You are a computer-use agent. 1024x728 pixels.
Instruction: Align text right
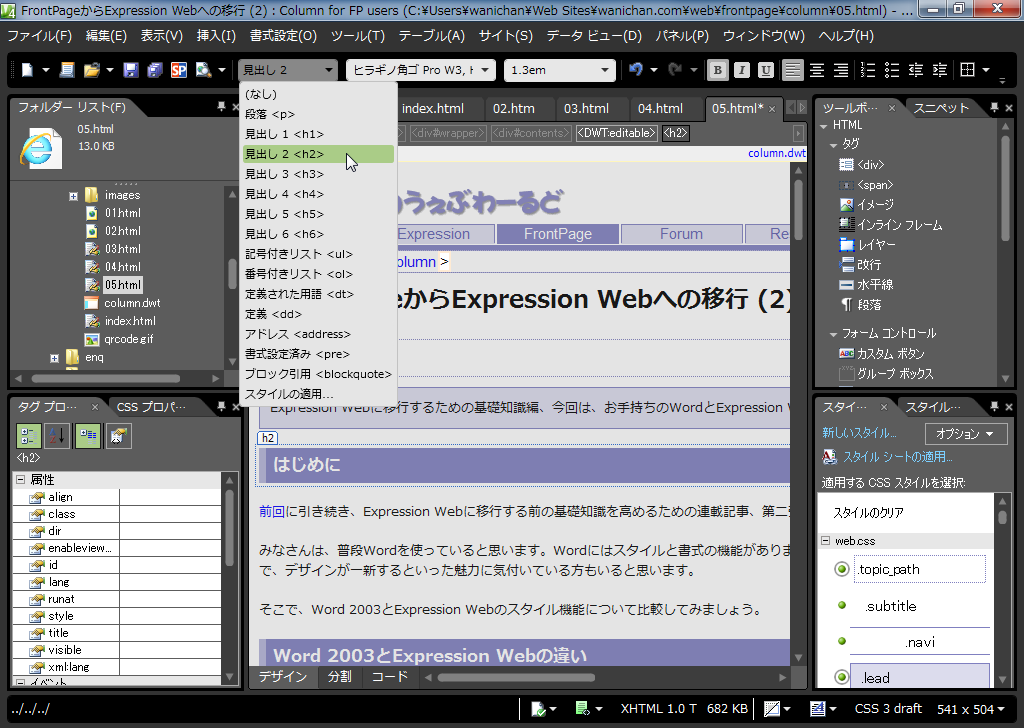pyautogui.click(x=841, y=70)
